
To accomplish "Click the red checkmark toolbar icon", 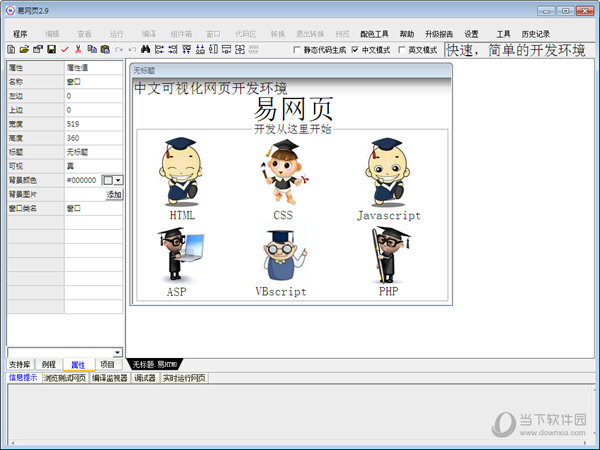I will tap(65, 49).
